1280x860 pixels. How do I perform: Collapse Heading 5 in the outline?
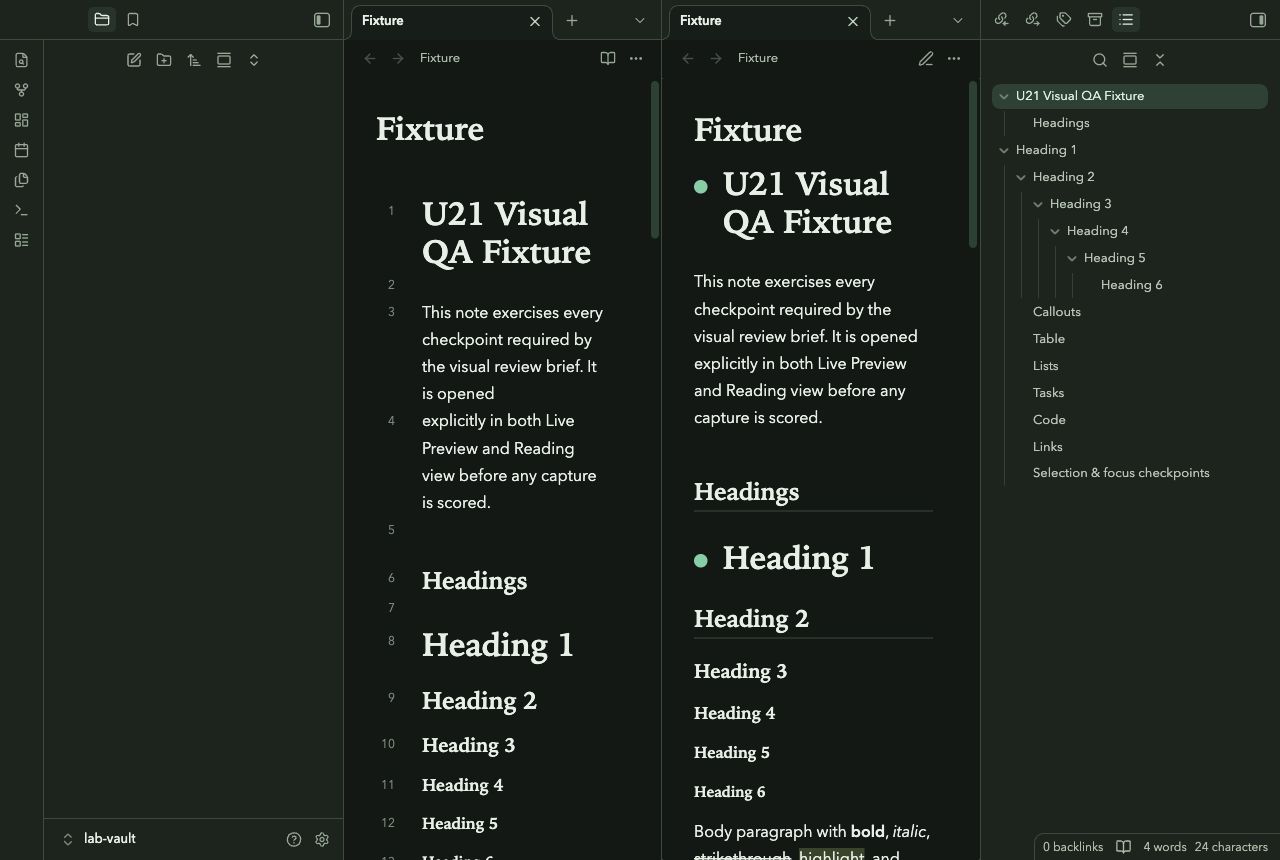click(x=1072, y=258)
